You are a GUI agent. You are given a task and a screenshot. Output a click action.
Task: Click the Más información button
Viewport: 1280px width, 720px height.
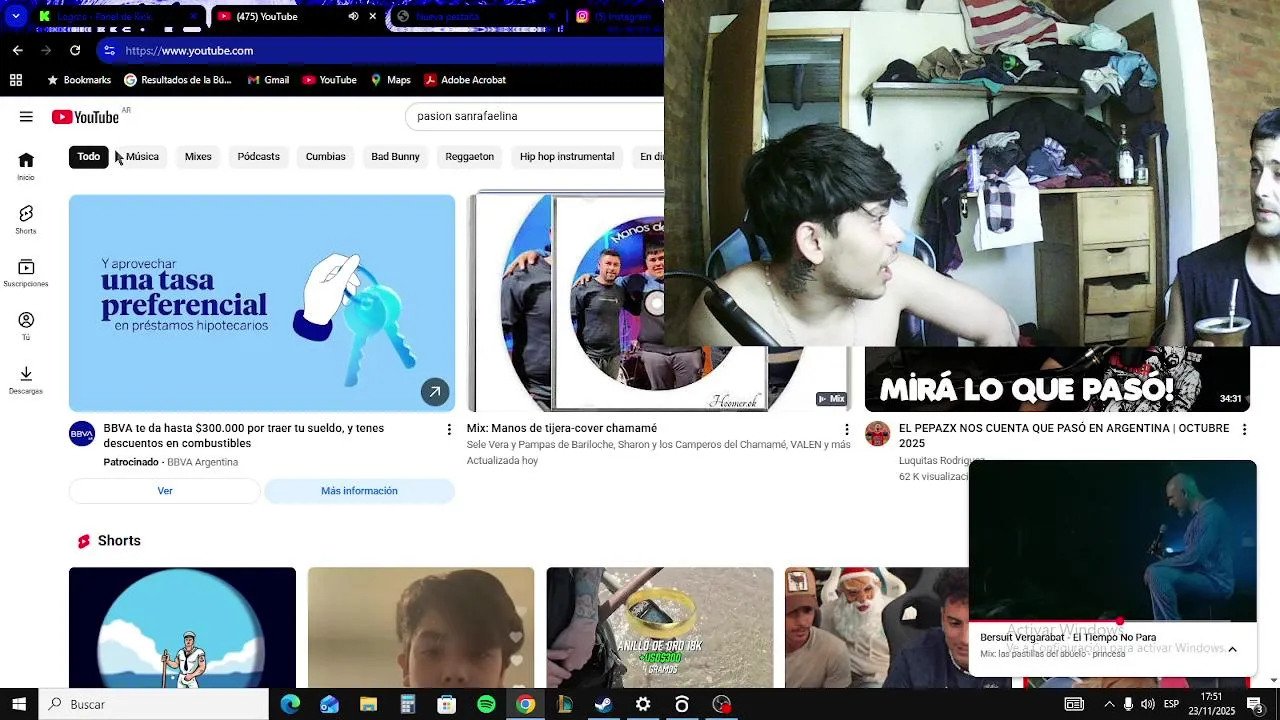[x=359, y=491]
